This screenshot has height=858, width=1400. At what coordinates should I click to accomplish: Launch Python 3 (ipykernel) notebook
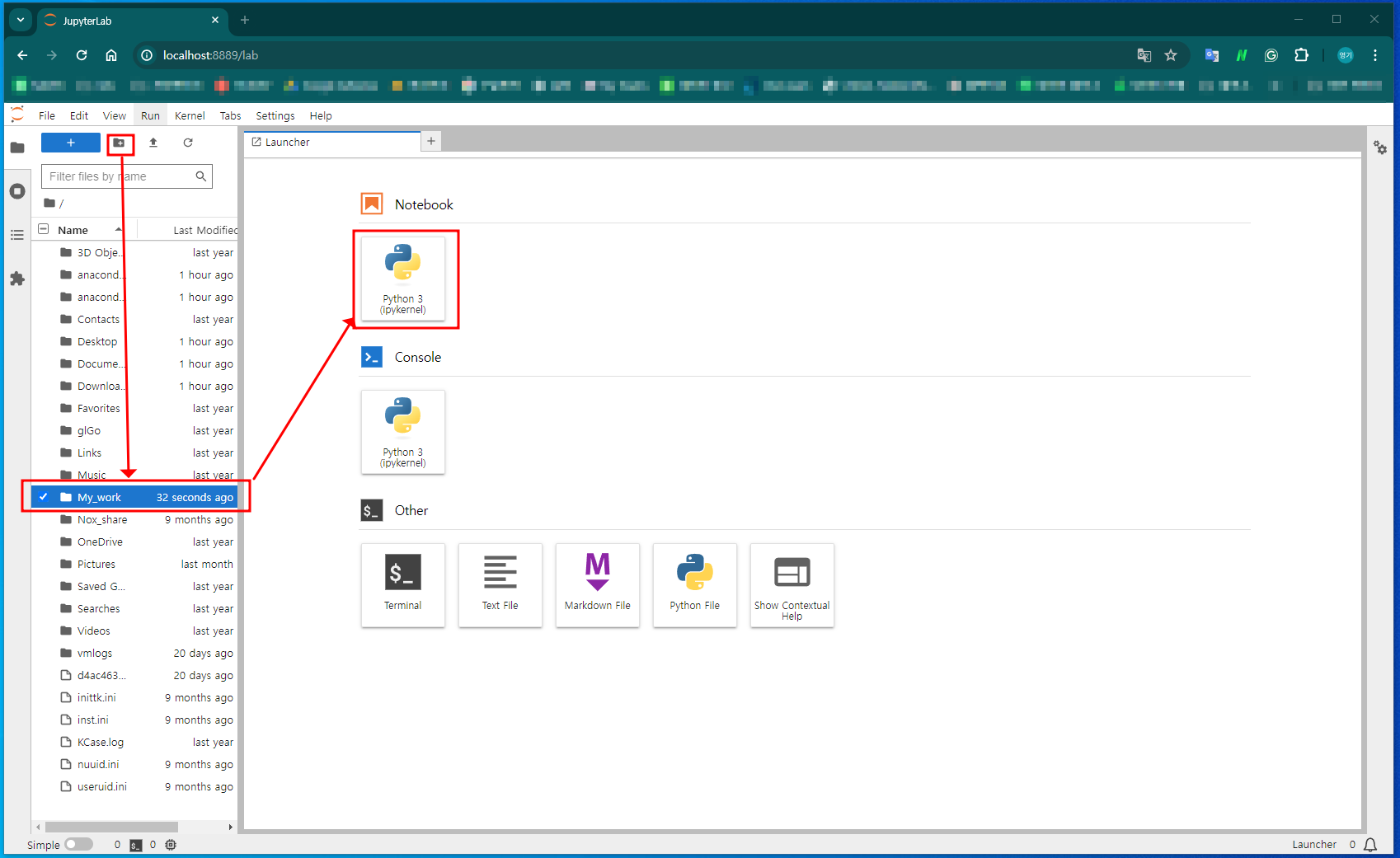point(403,279)
